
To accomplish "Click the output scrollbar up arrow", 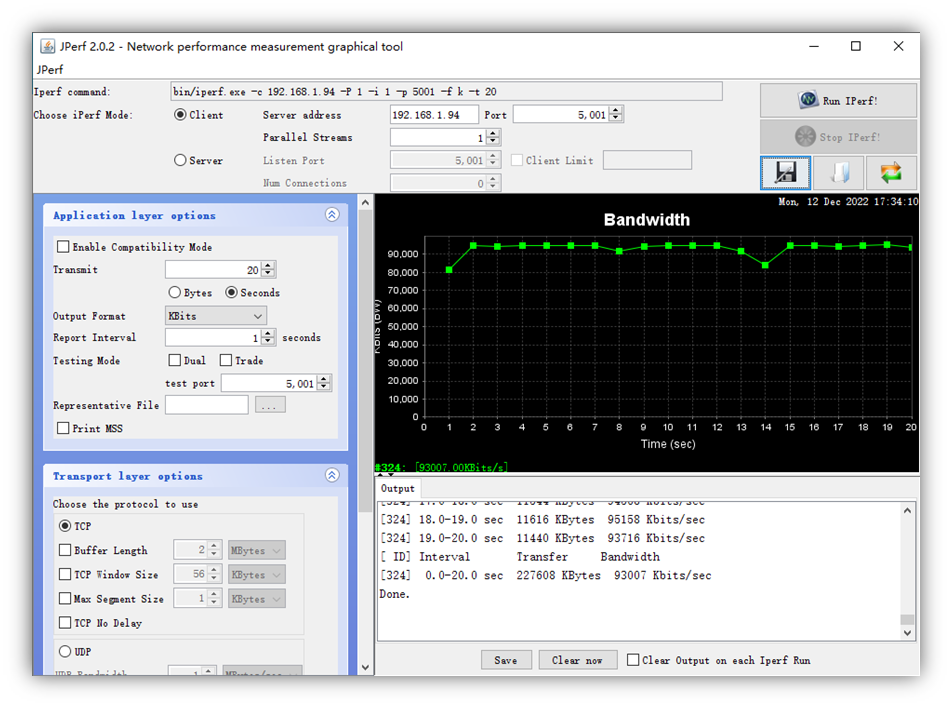I will click(907, 511).
